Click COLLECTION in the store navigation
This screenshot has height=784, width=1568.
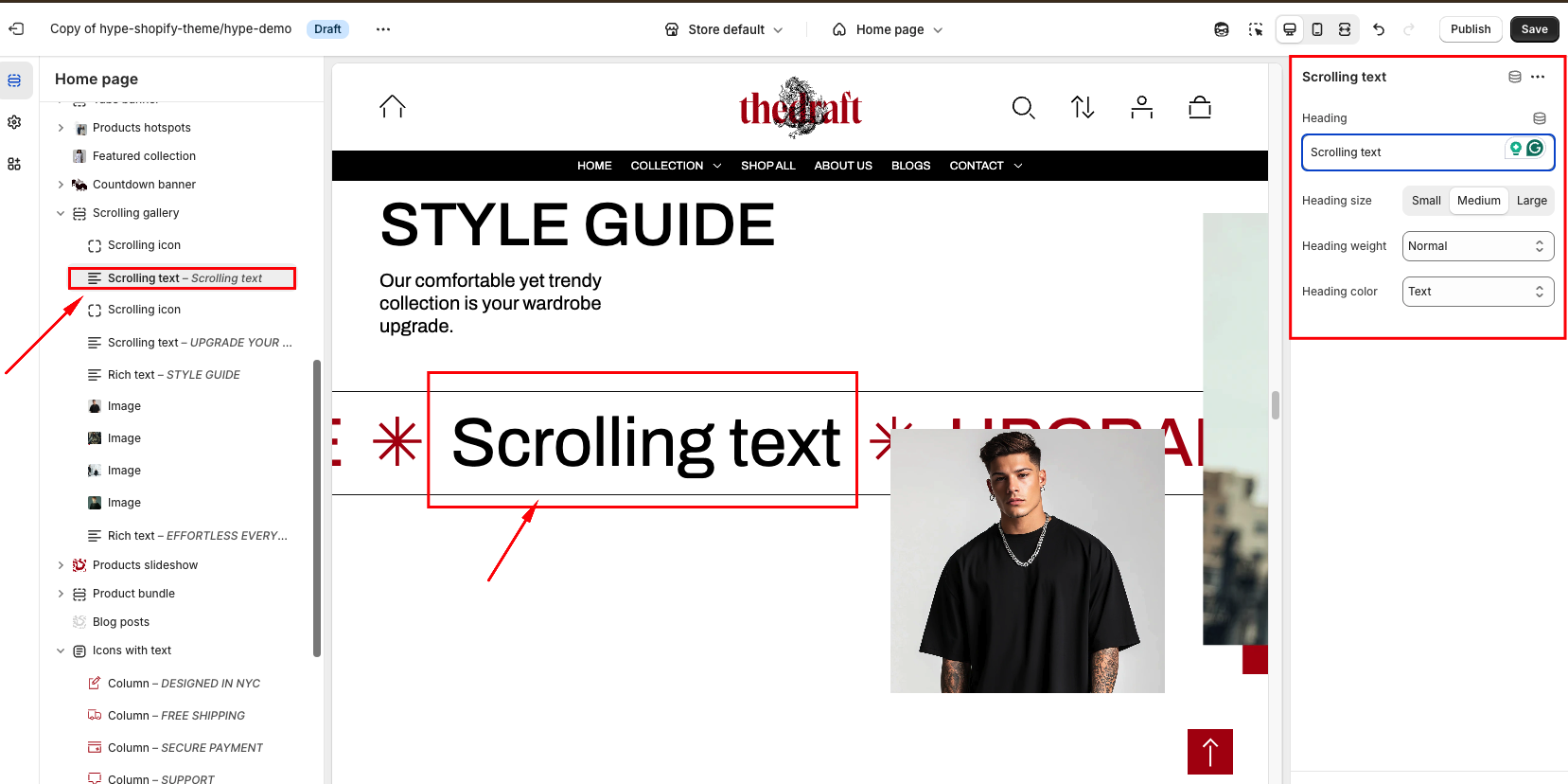pos(667,166)
